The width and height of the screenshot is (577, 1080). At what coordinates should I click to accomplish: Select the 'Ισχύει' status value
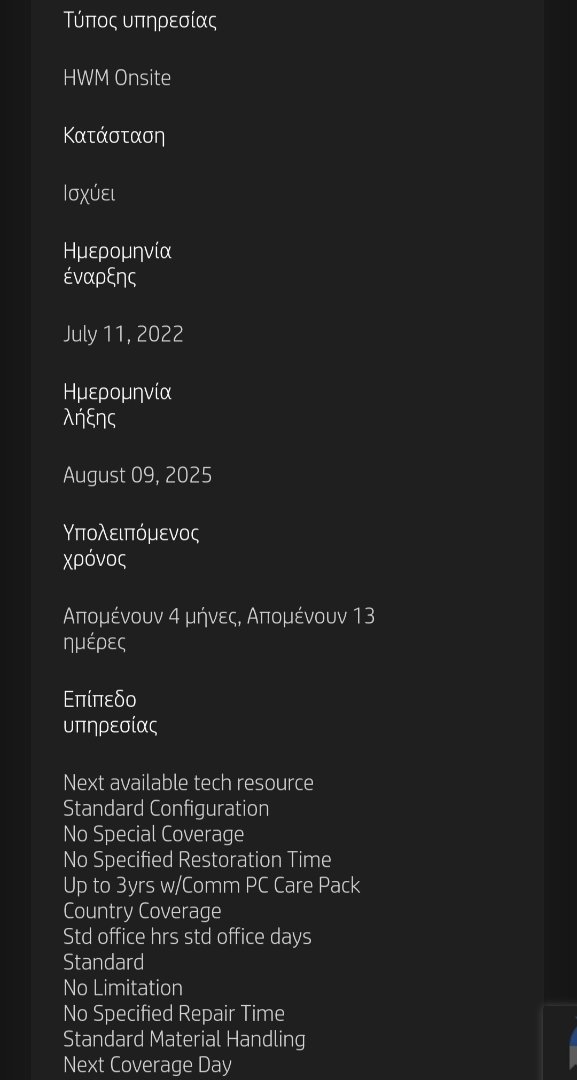89,194
